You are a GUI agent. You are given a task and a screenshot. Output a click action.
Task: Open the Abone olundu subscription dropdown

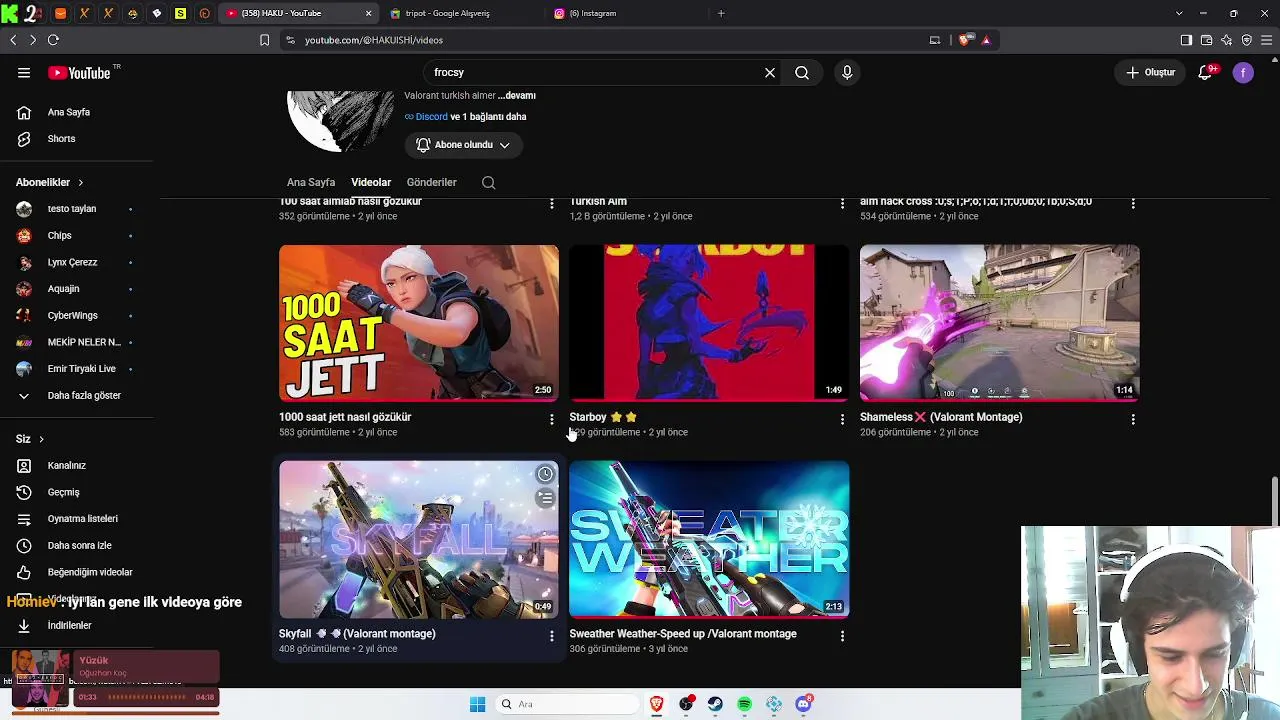coord(463,145)
